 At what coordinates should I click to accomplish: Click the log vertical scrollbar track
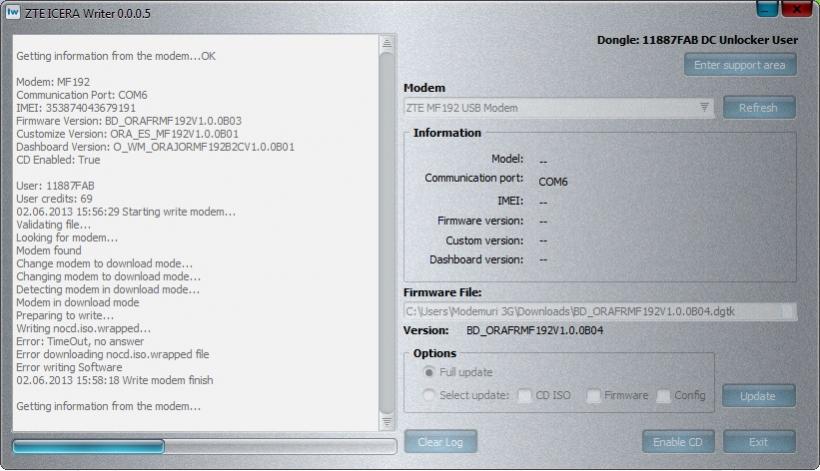click(x=386, y=232)
